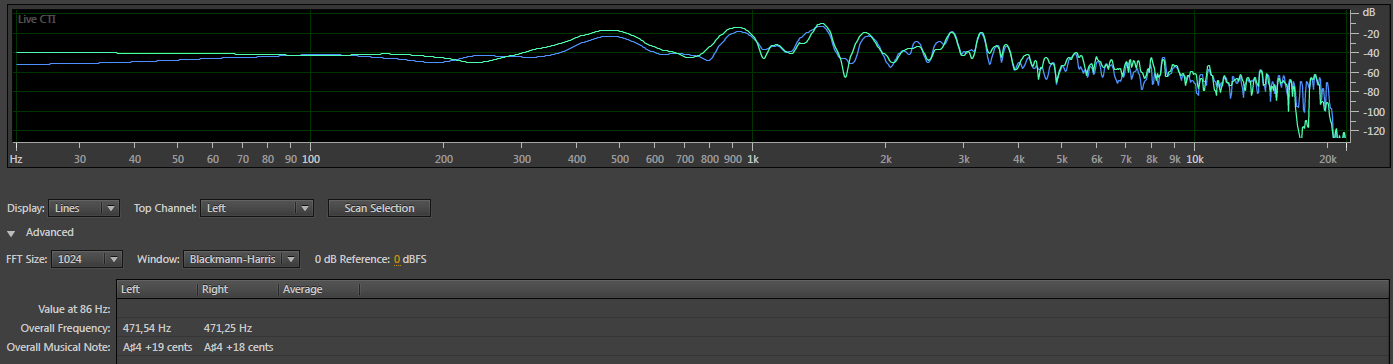Viewport: 1393px width, 364px height.
Task: Click the A#4 +18 cents note value
Action: click(238, 347)
